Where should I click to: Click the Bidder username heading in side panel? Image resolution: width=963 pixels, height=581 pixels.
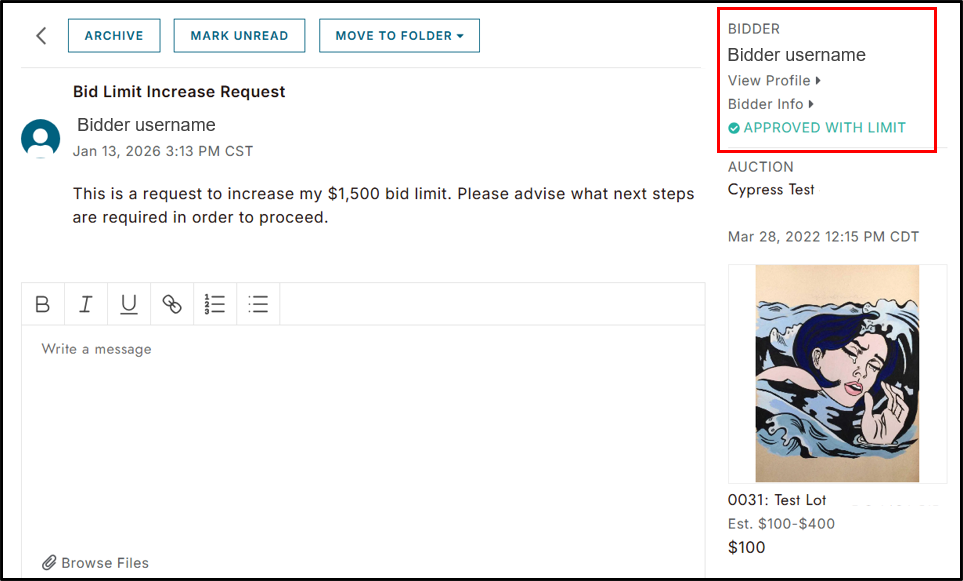797,55
